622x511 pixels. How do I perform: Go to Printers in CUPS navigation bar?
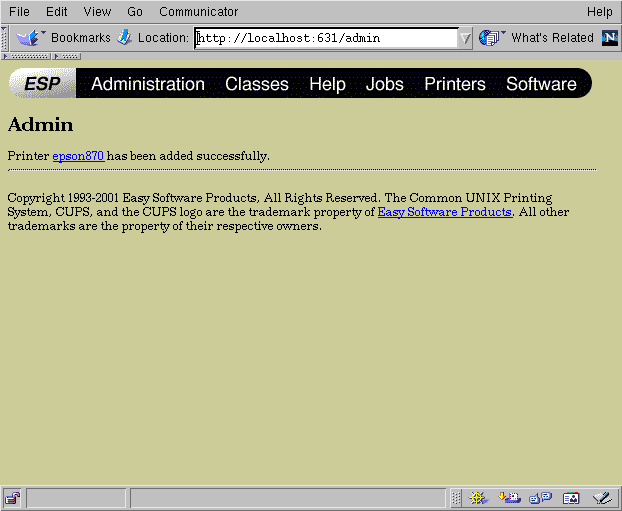tap(454, 84)
